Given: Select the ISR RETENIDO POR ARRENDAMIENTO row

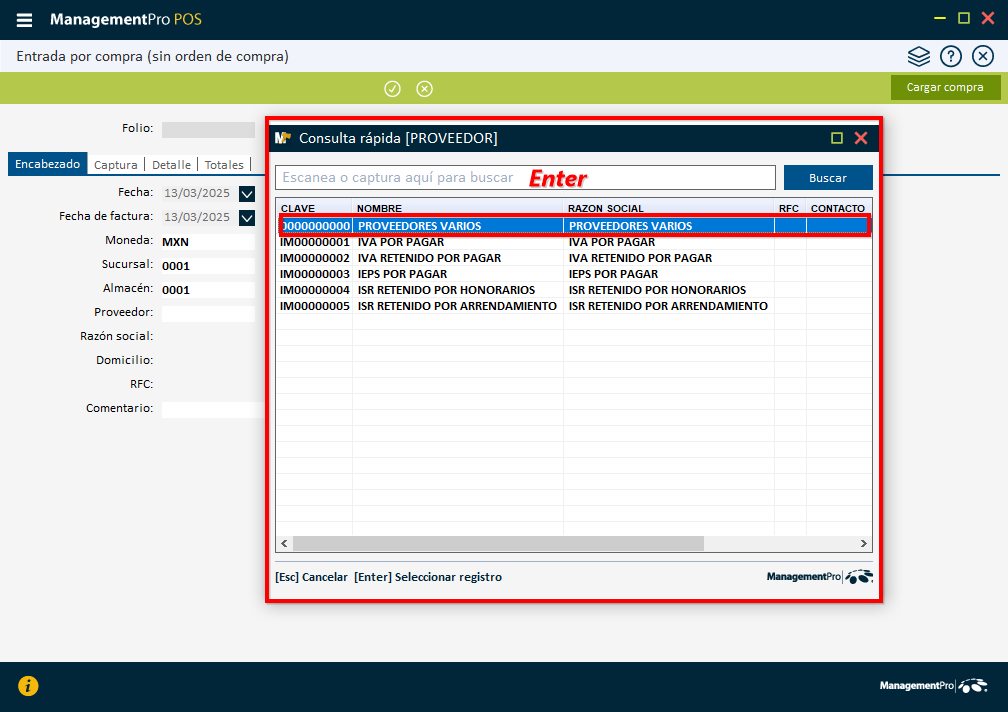Looking at the screenshot, I should click(x=574, y=306).
